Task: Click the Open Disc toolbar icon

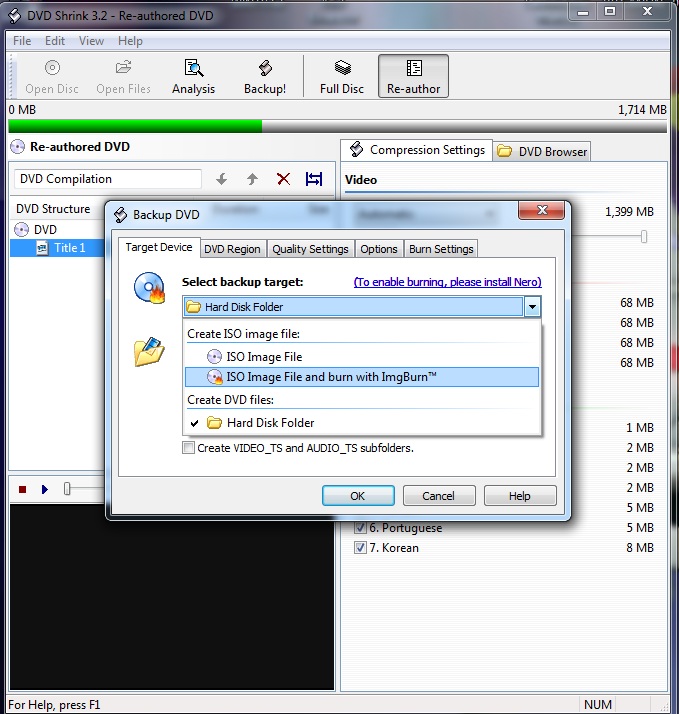Action: (x=52, y=76)
